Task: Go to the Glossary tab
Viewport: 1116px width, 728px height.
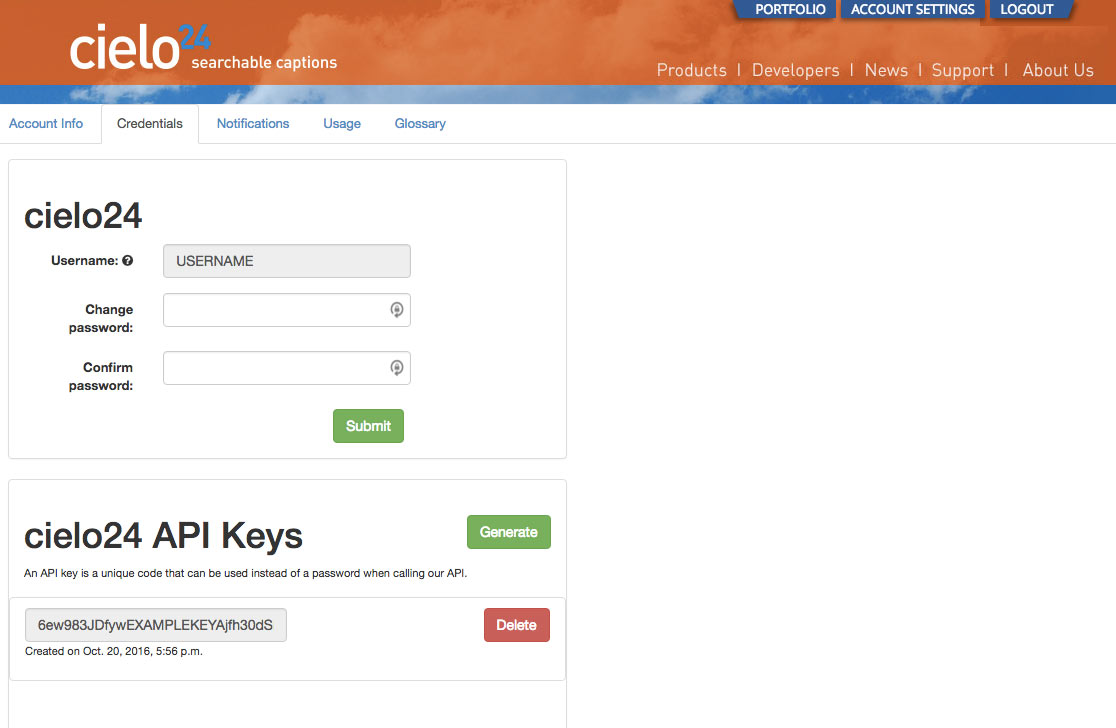Action: 420,124
